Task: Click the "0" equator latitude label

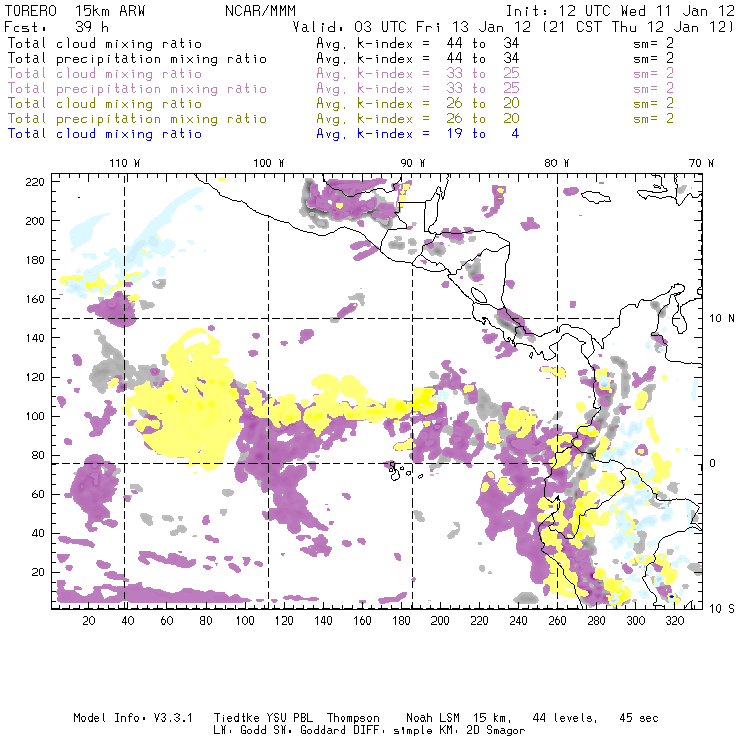Action: [713, 464]
